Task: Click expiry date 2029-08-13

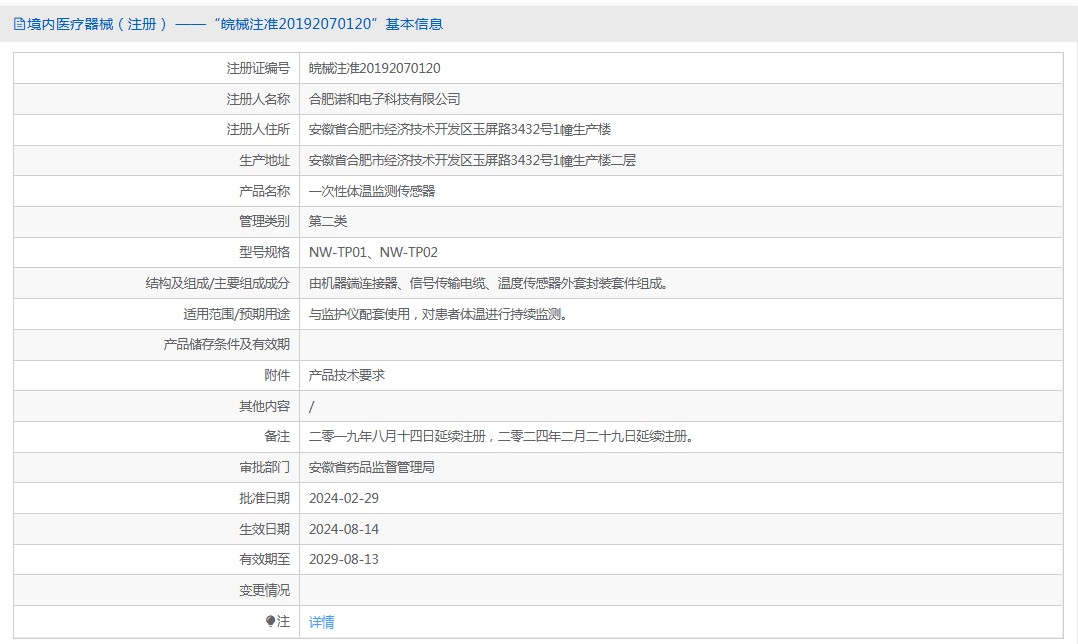Action: (x=344, y=559)
